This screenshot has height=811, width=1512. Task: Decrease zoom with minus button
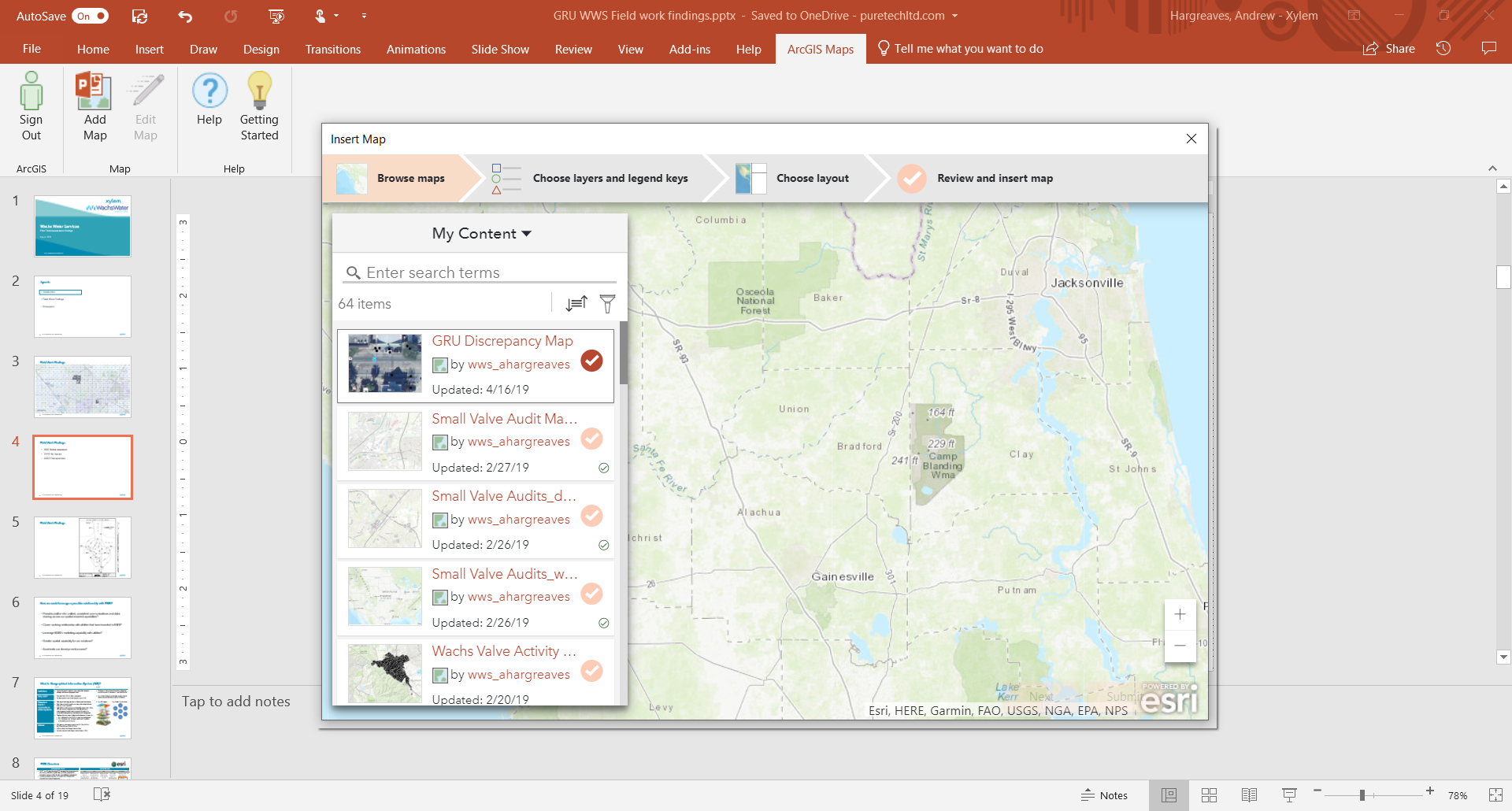[x=1317, y=791]
